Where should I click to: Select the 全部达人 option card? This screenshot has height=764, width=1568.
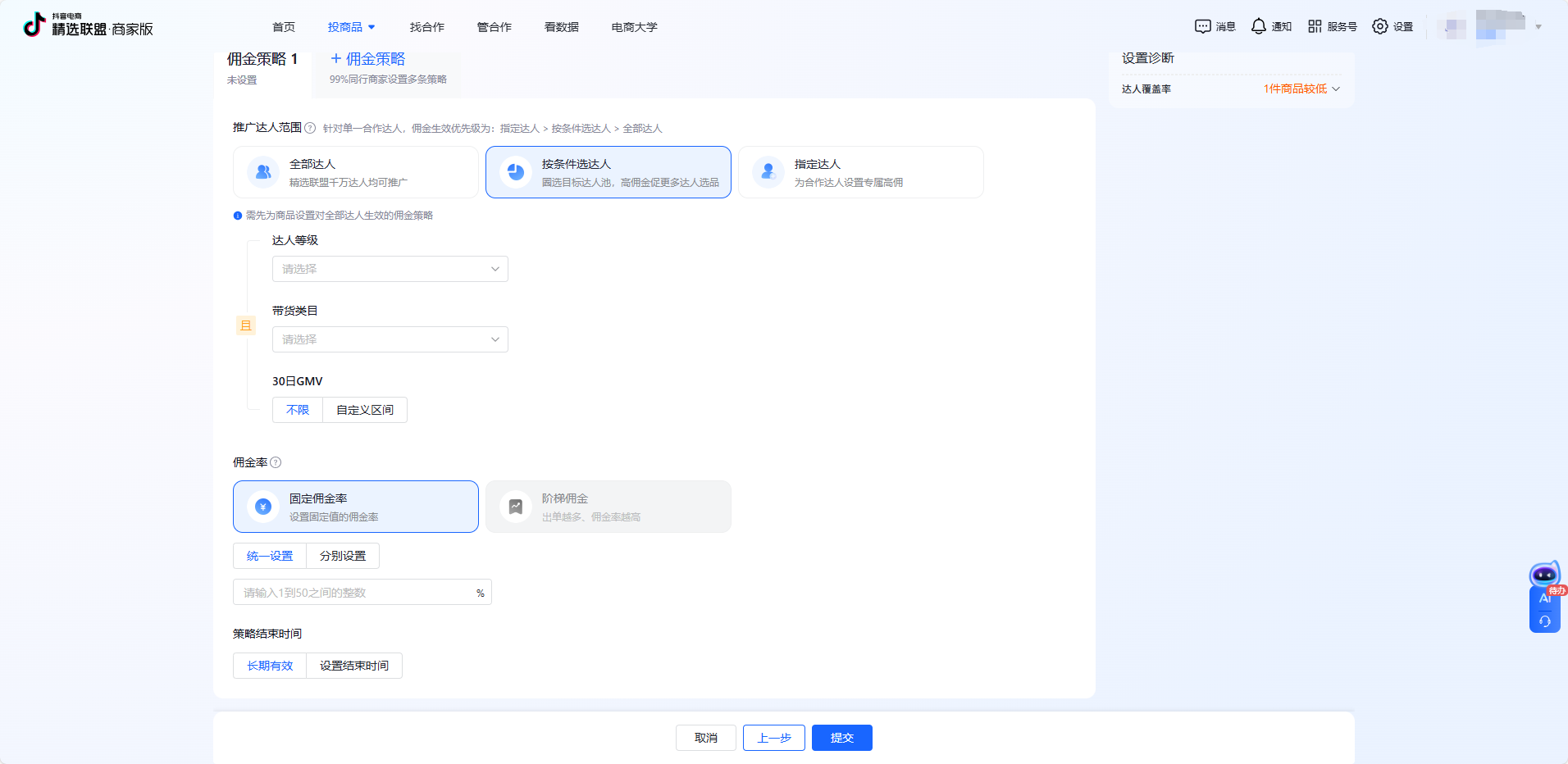click(356, 172)
